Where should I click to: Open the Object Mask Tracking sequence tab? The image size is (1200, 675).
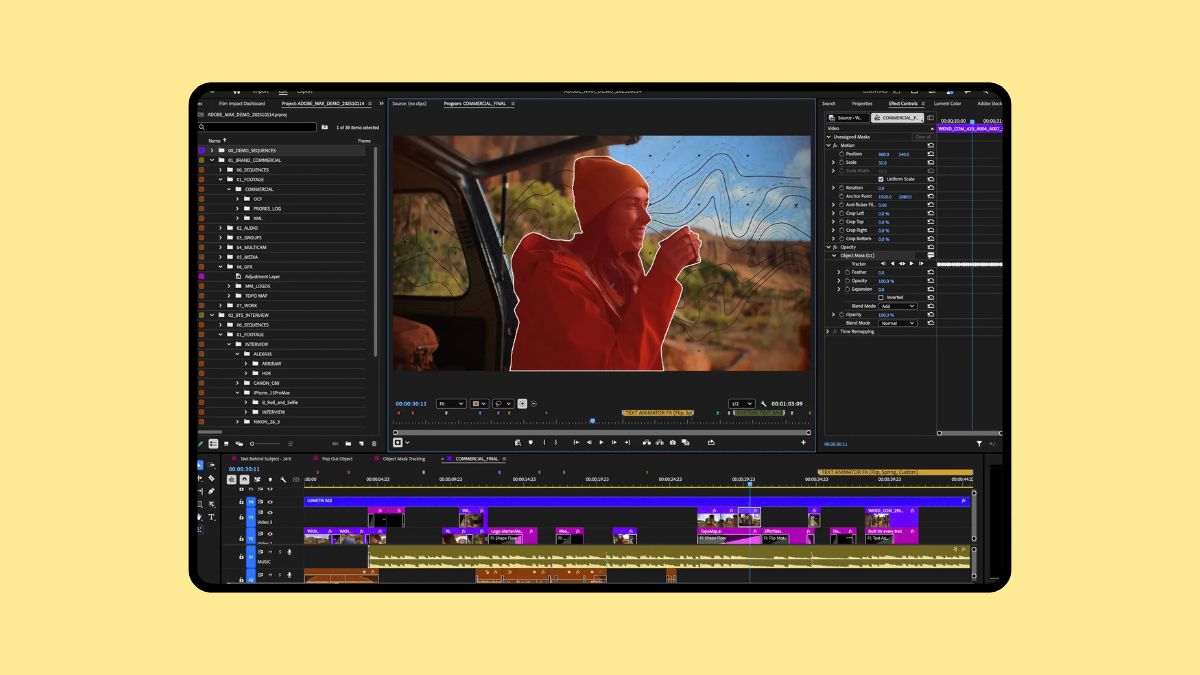(x=403, y=459)
